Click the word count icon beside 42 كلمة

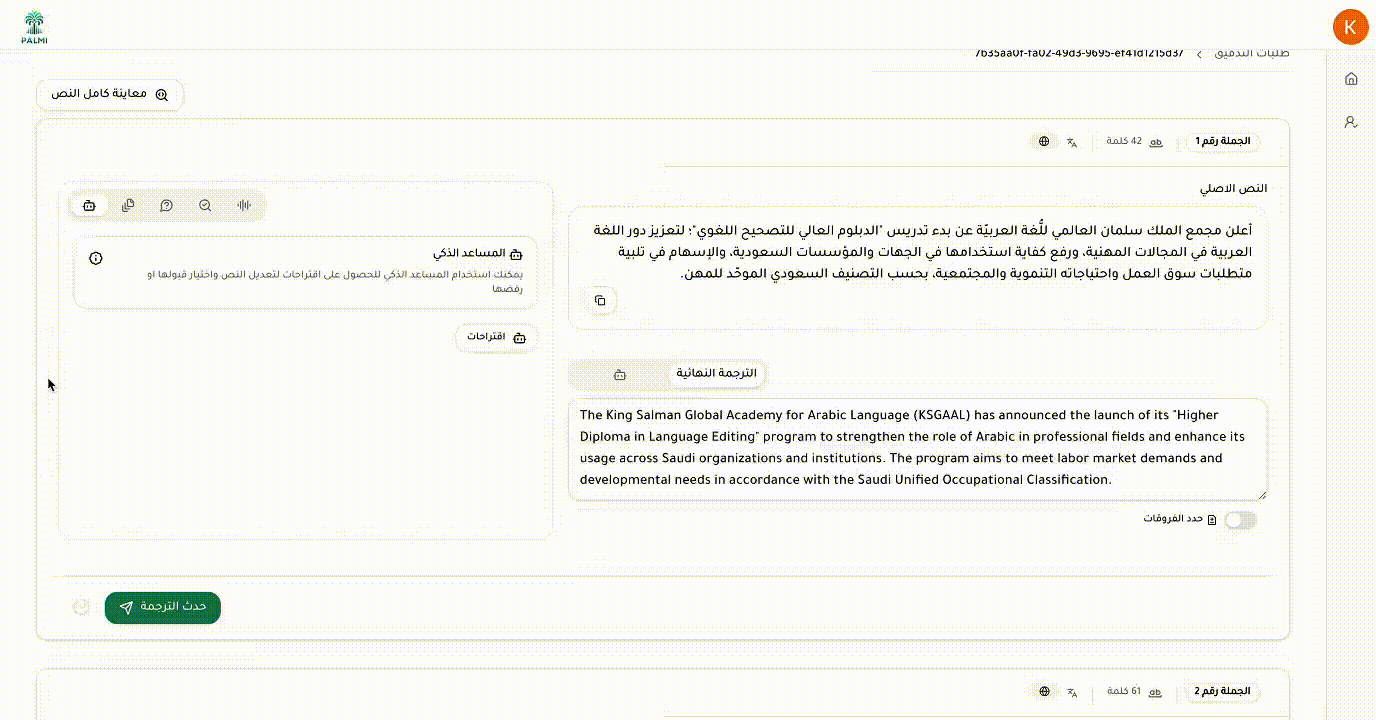click(x=1156, y=142)
